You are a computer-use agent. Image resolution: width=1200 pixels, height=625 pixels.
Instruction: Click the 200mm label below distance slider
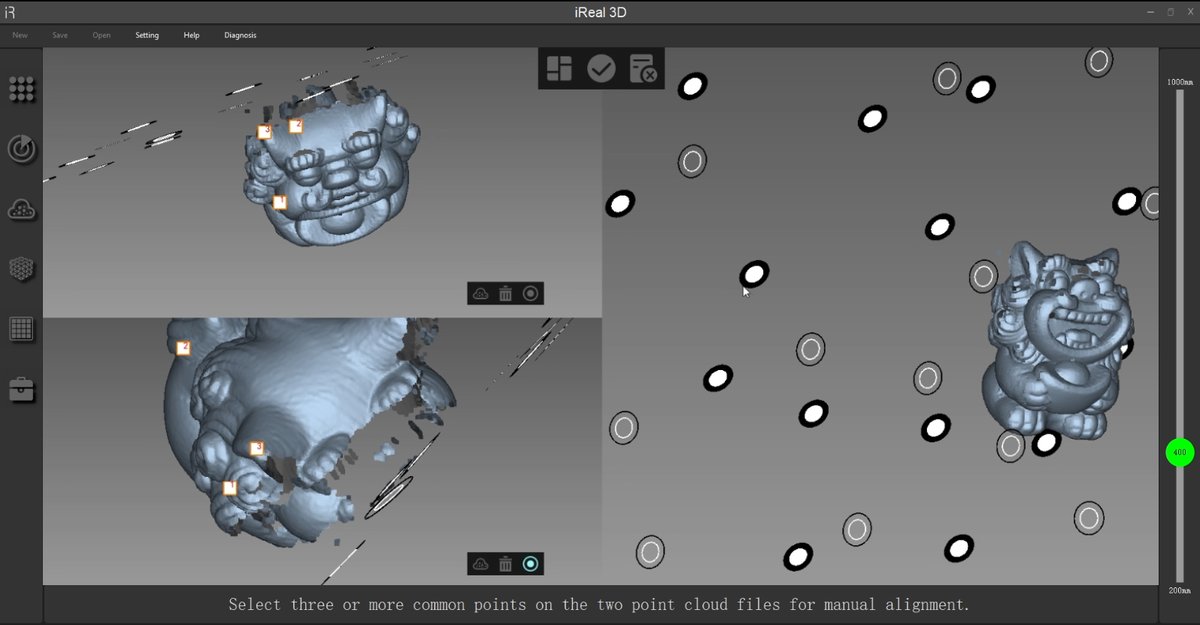point(1180,591)
